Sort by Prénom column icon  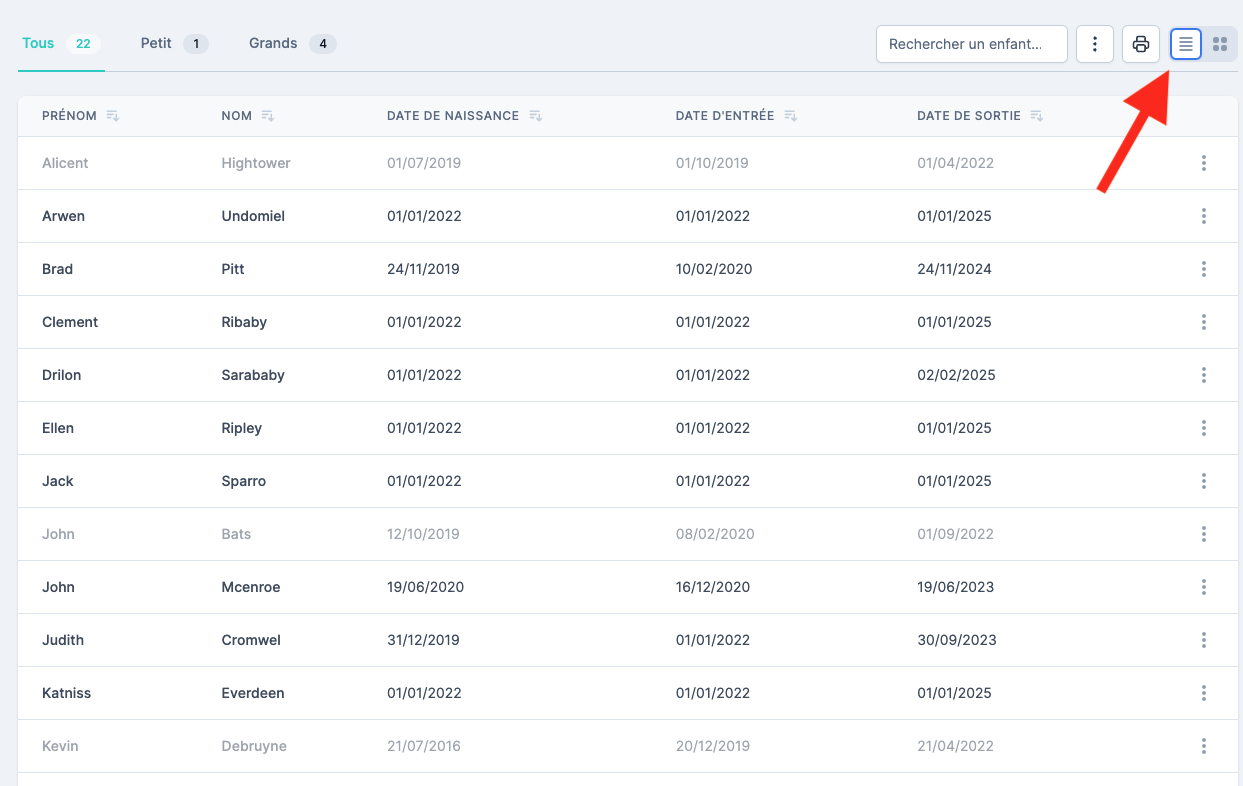113,116
